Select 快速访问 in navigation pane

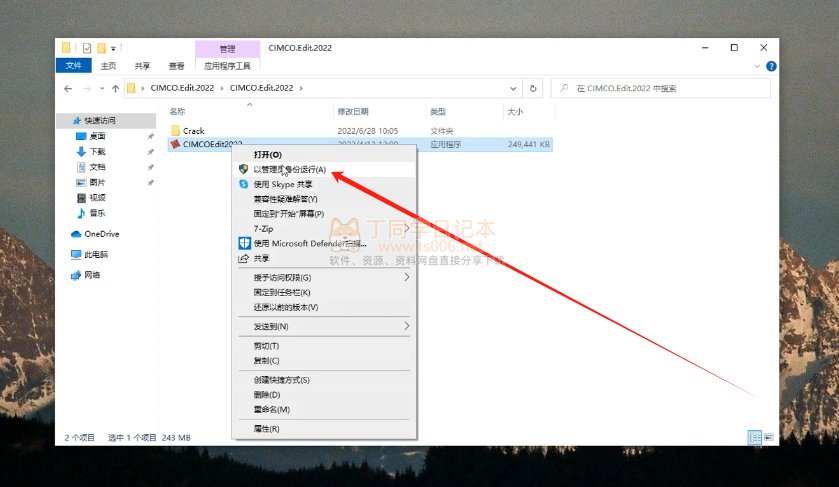[100, 120]
